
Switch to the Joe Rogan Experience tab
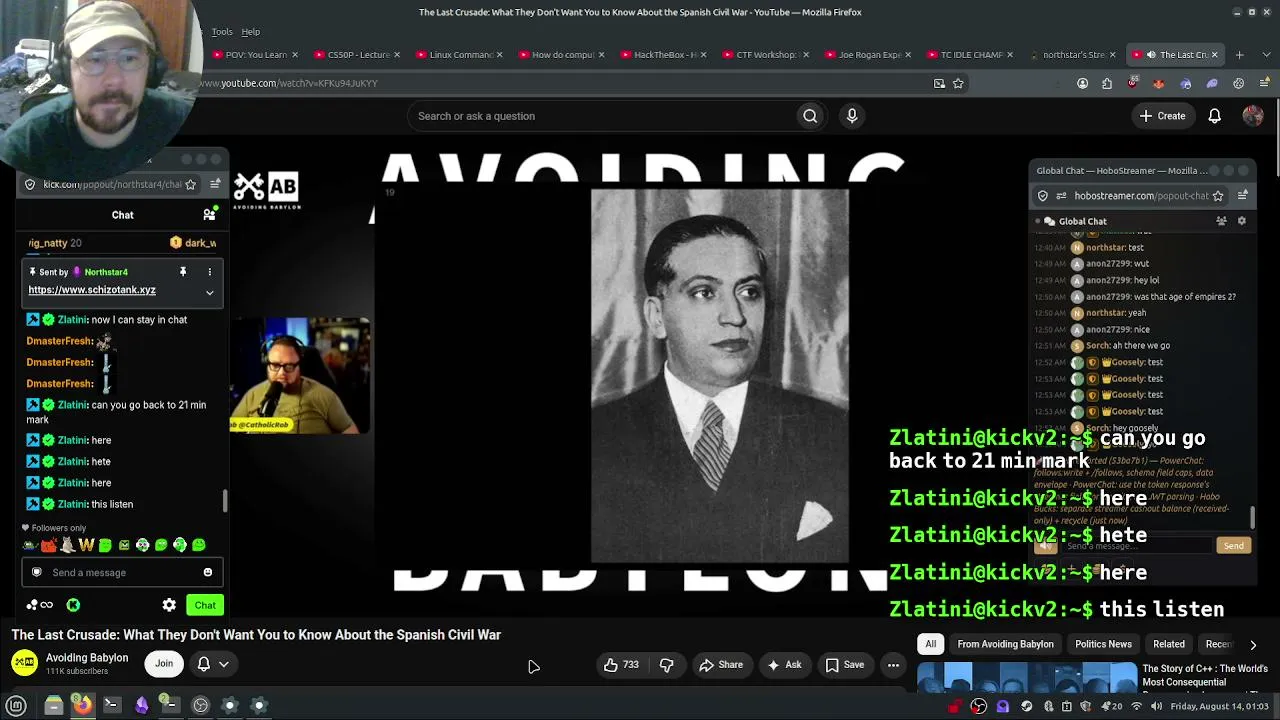coord(868,55)
